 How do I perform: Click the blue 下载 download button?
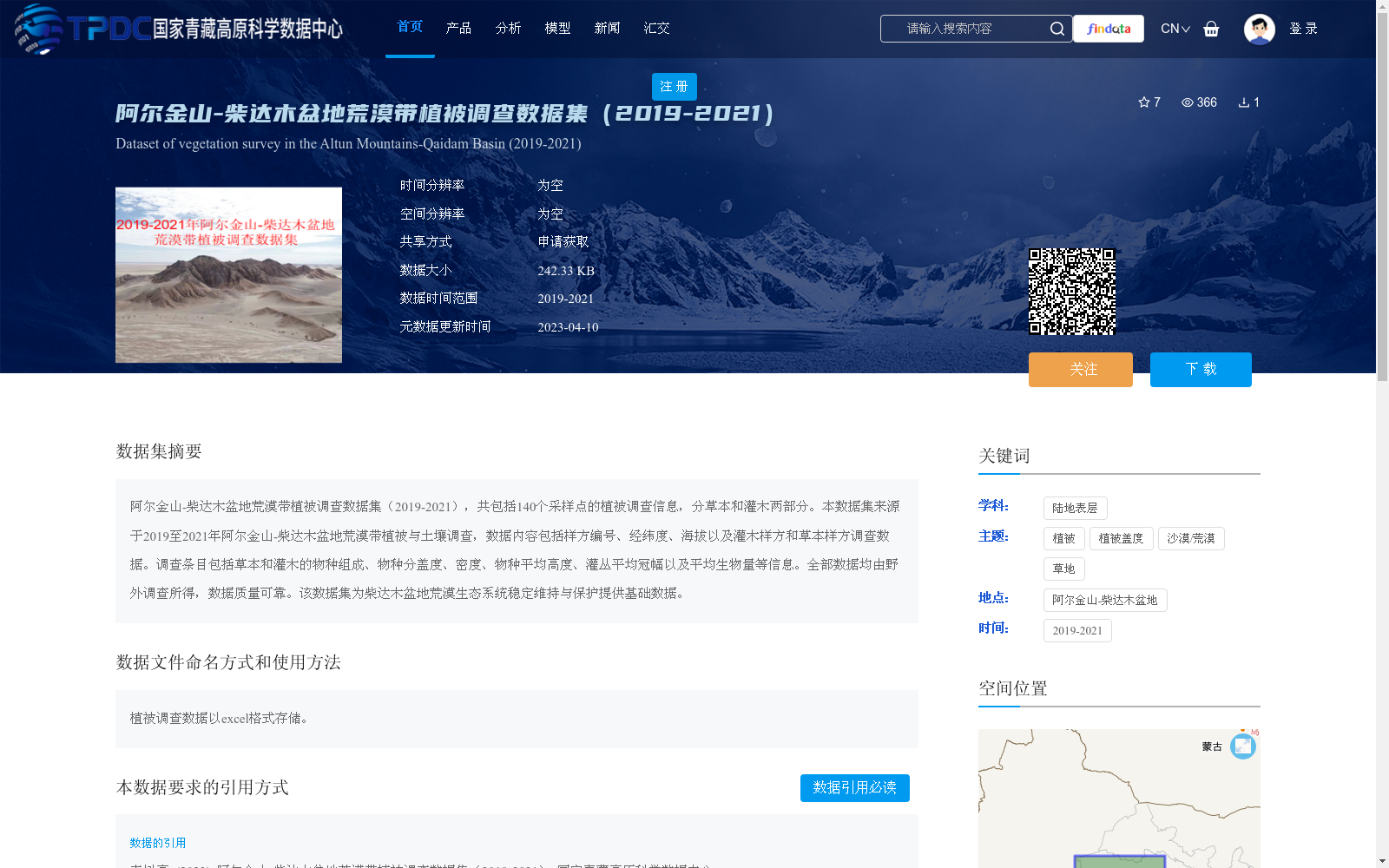coord(1201,370)
